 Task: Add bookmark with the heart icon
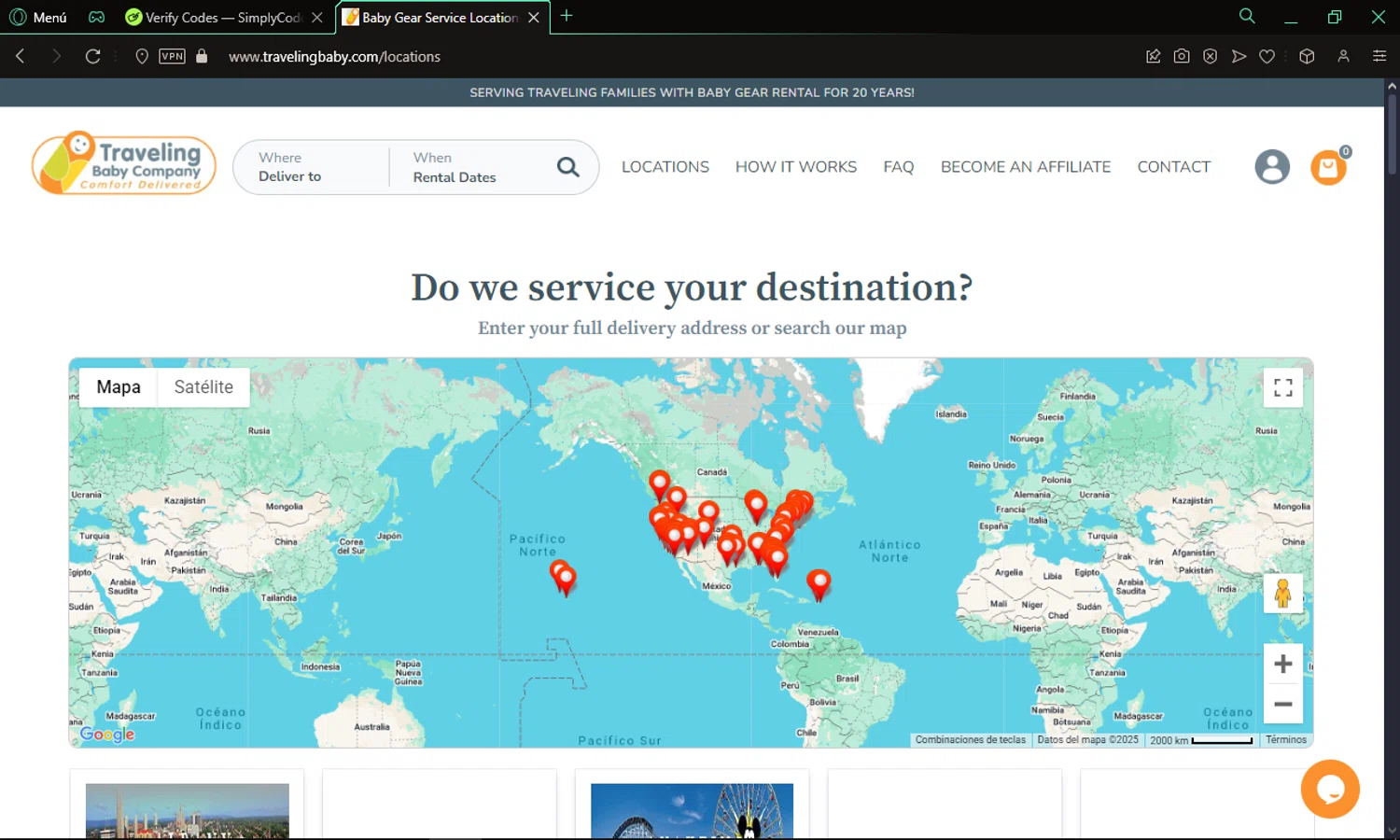click(x=1267, y=56)
